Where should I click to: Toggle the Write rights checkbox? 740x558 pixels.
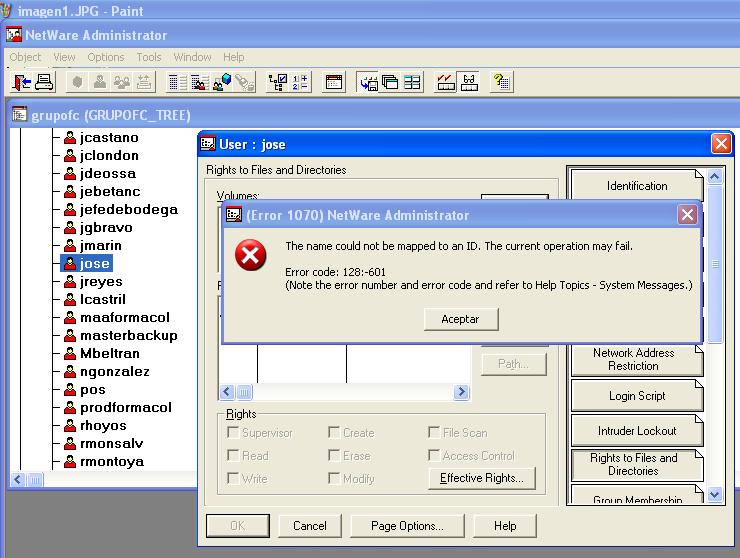coord(233,478)
